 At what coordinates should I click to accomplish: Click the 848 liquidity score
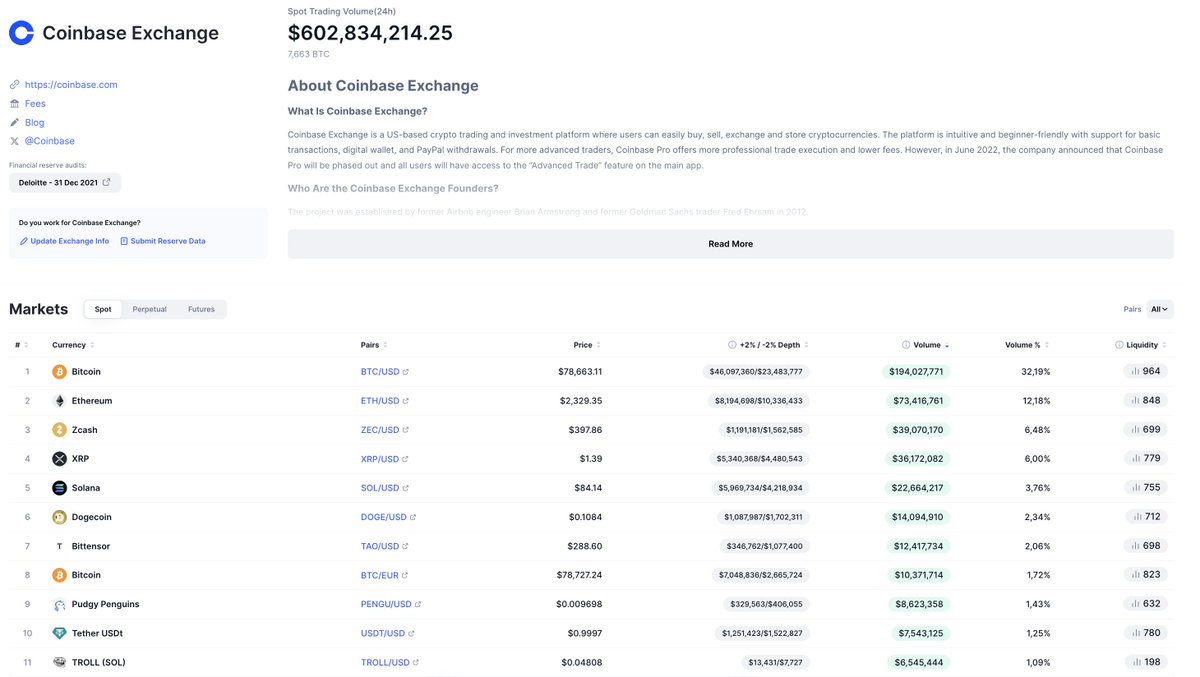1152,401
